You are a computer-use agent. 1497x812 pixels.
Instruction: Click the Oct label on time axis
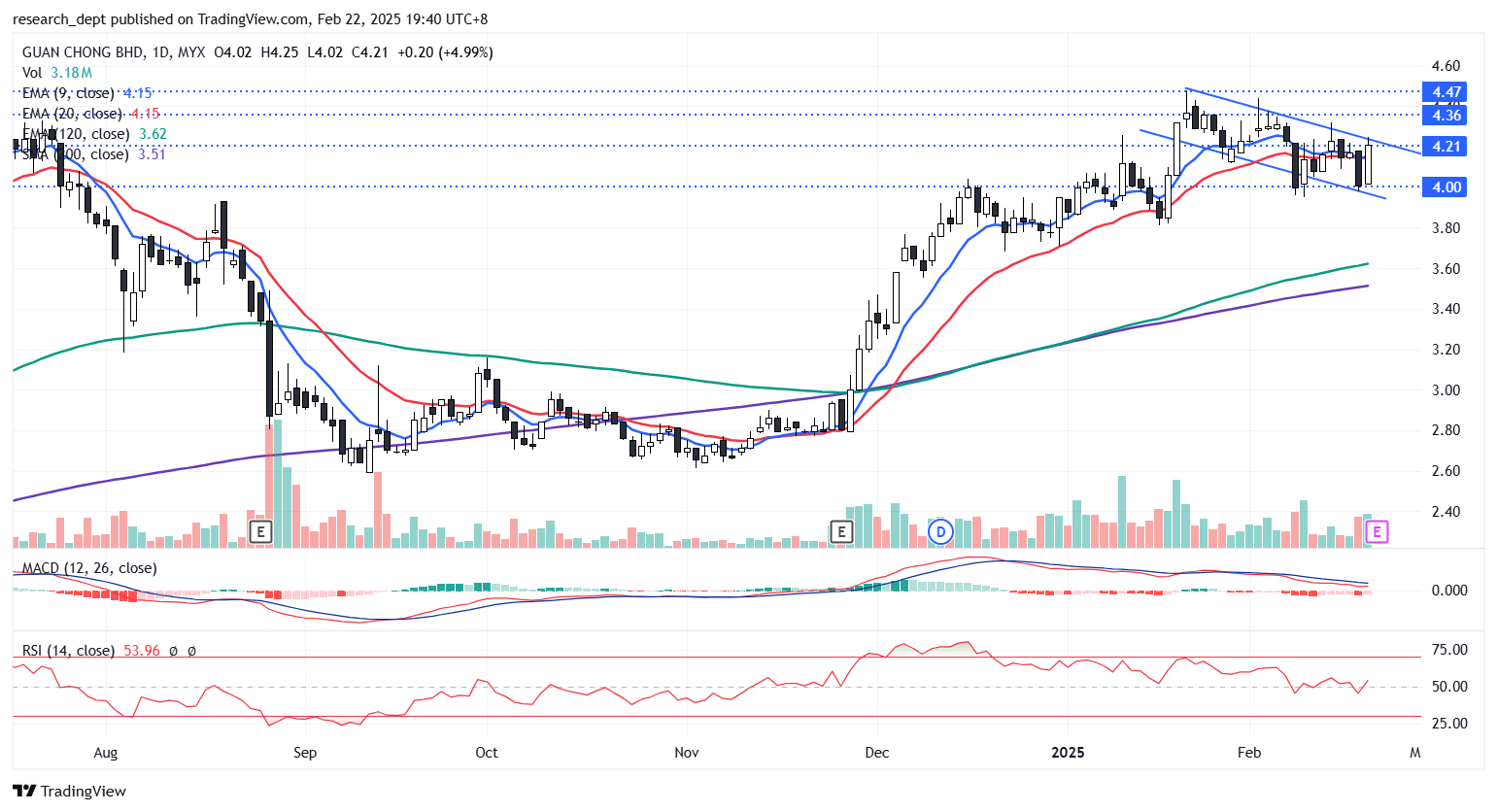[x=487, y=753]
